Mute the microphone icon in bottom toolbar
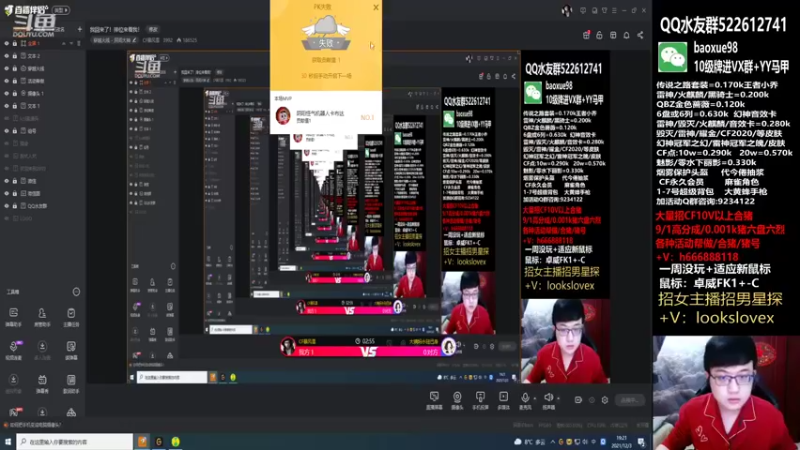This screenshot has height=450, width=800. pos(524,398)
